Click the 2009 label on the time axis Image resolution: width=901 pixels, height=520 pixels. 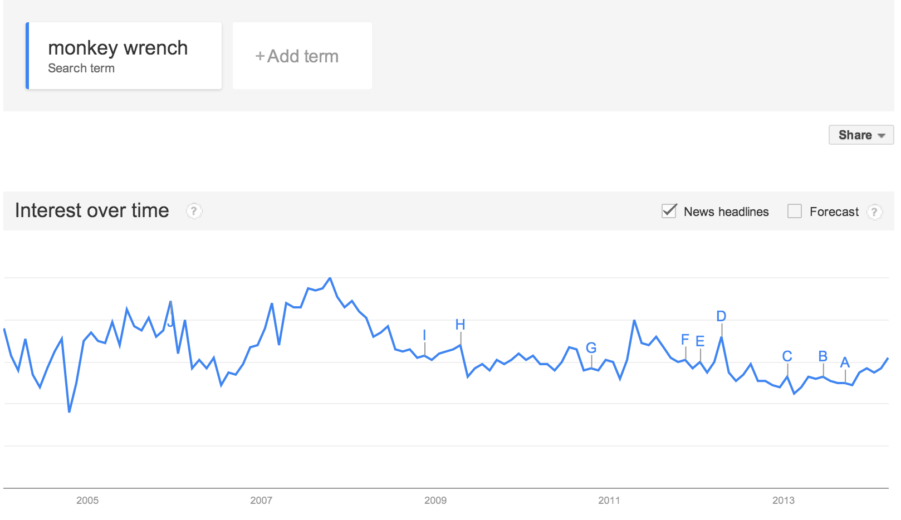click(x=435, y=500)
